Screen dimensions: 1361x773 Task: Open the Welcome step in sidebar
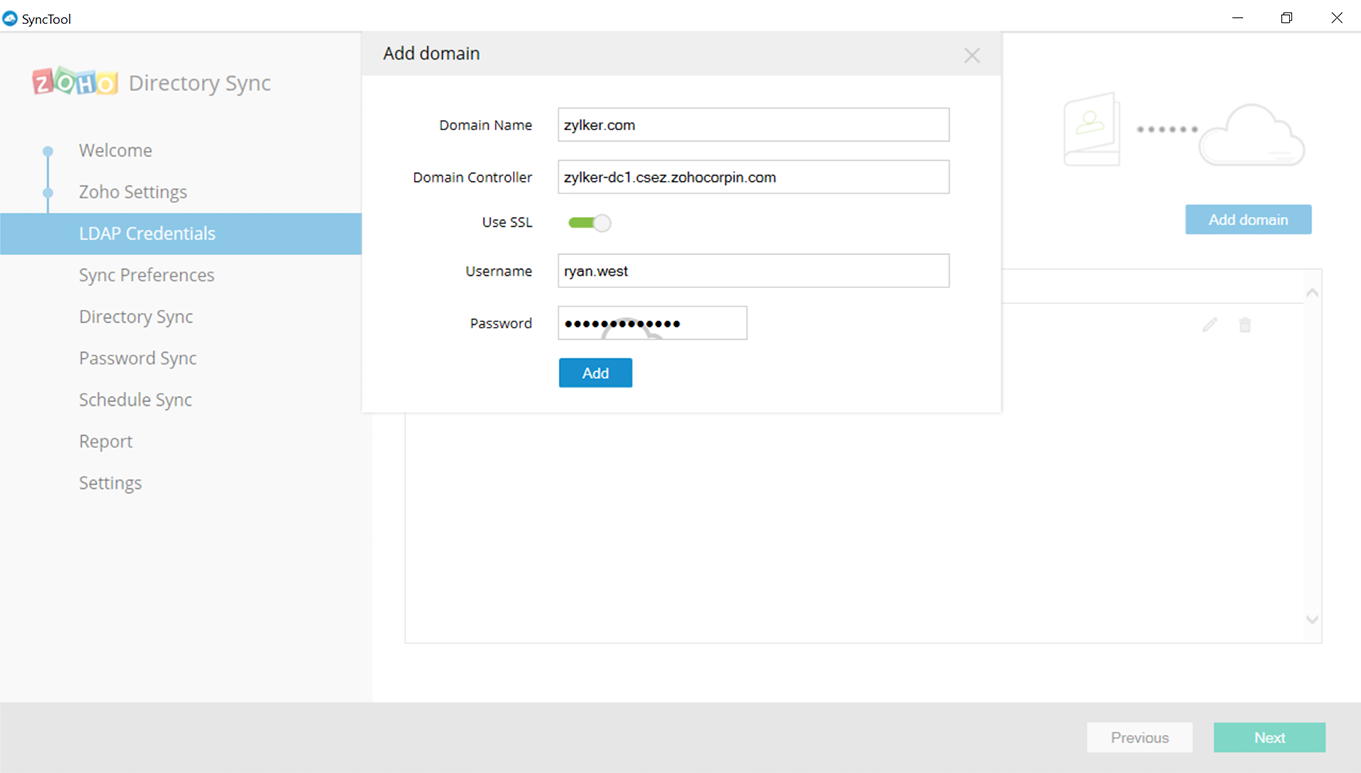click(116, 151)
